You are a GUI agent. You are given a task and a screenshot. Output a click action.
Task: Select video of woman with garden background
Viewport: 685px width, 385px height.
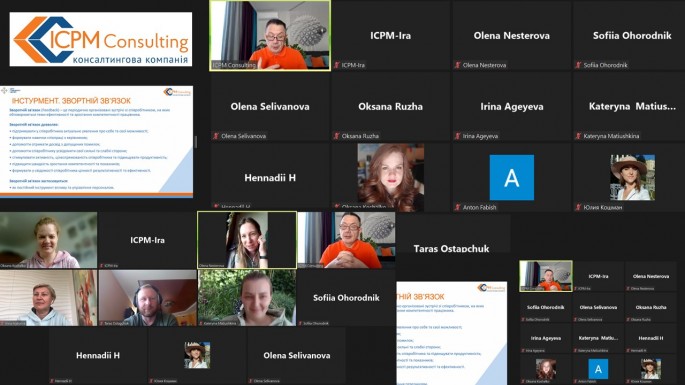coord(247,298)
